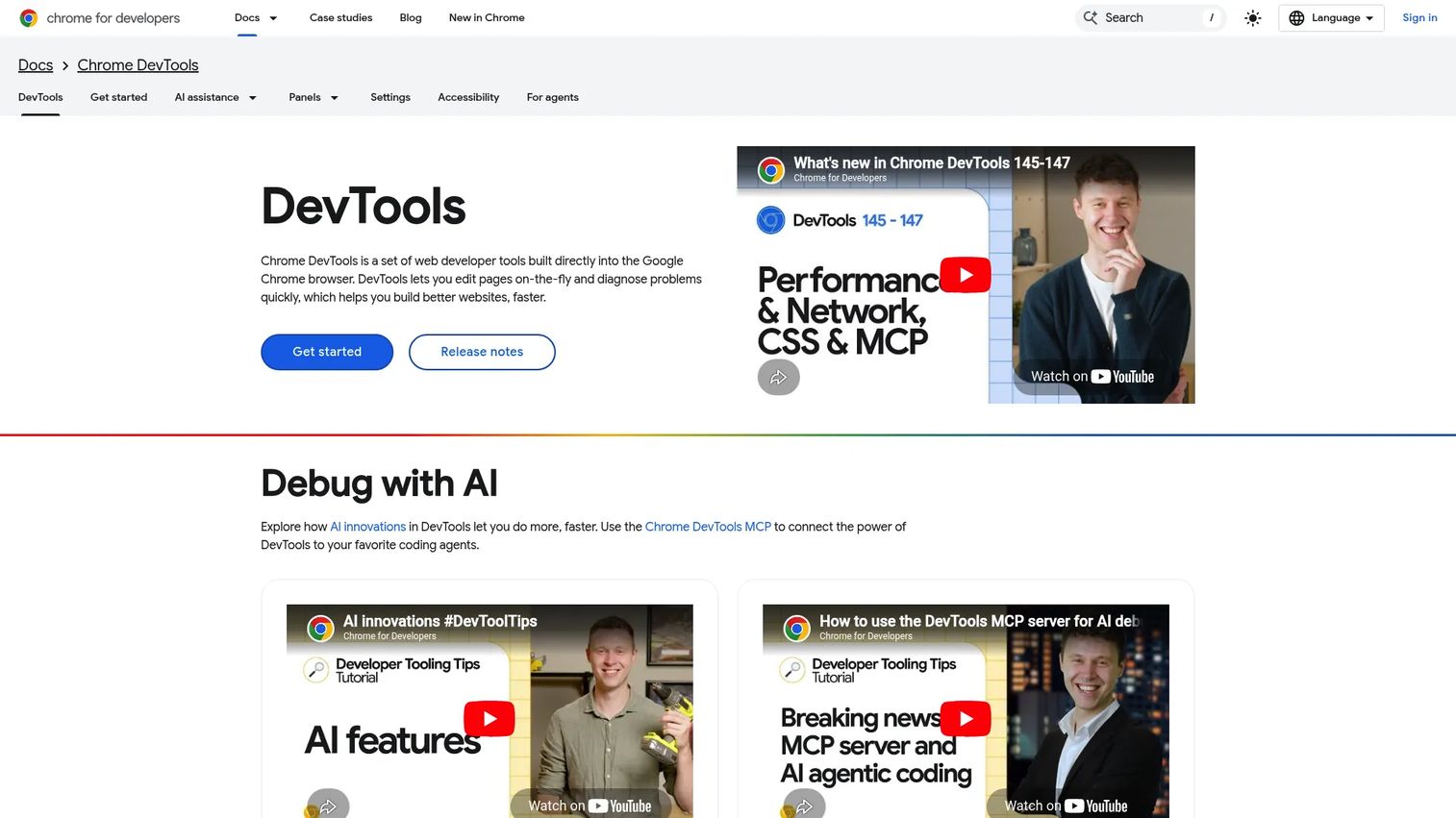The image size is (1456, 818).
Task: Toggle the light/dark theme sun icon
Action: tap(1252, 18)
